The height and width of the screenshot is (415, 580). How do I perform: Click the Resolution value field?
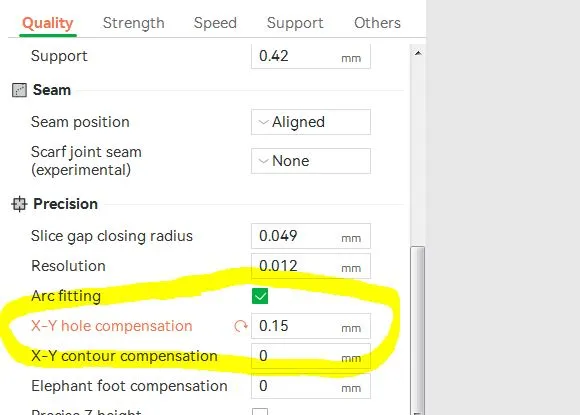[x=311, y=266]
